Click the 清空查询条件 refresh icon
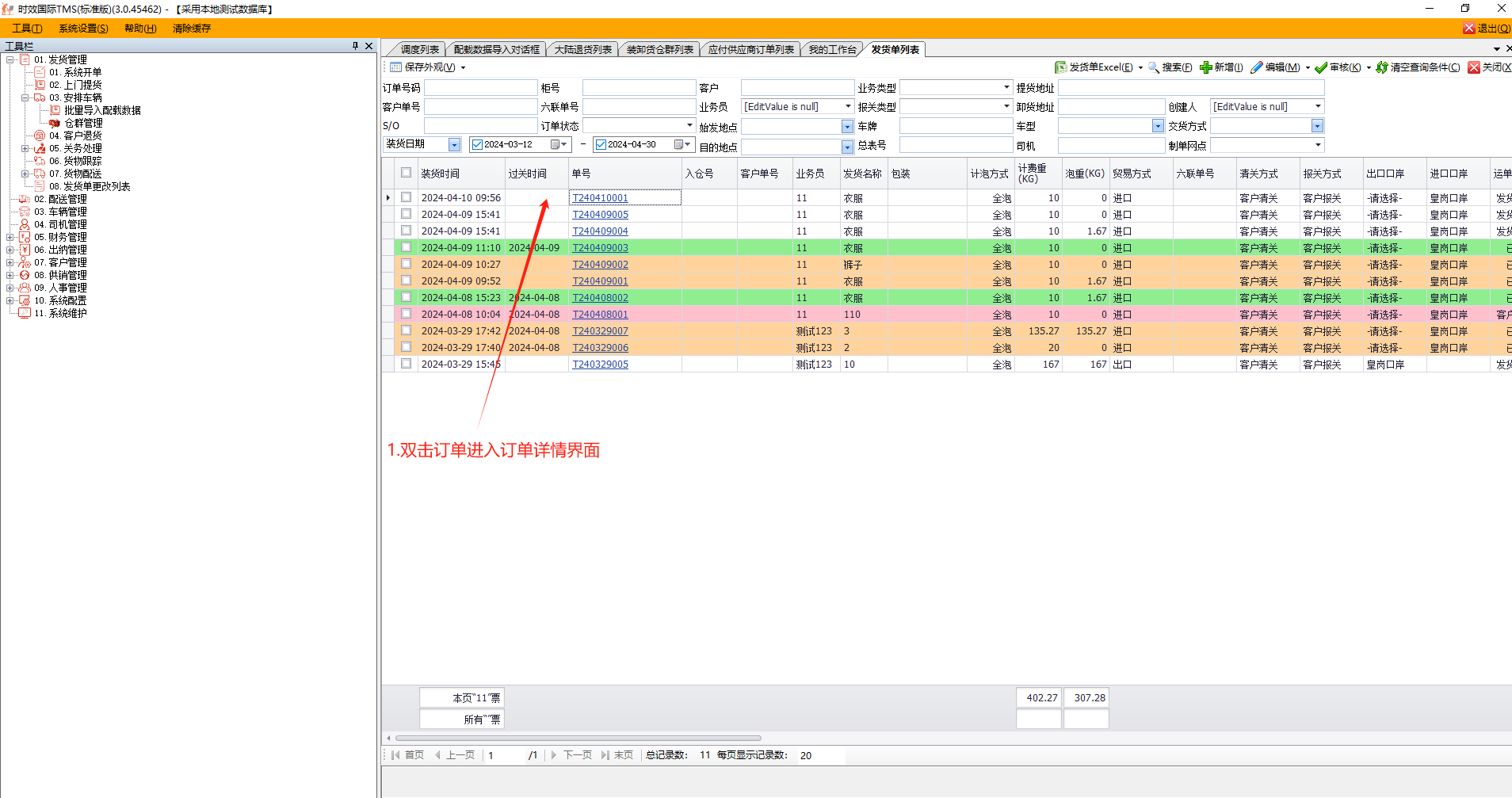Screen dimensions: 1512x798 click(1382, 67)
